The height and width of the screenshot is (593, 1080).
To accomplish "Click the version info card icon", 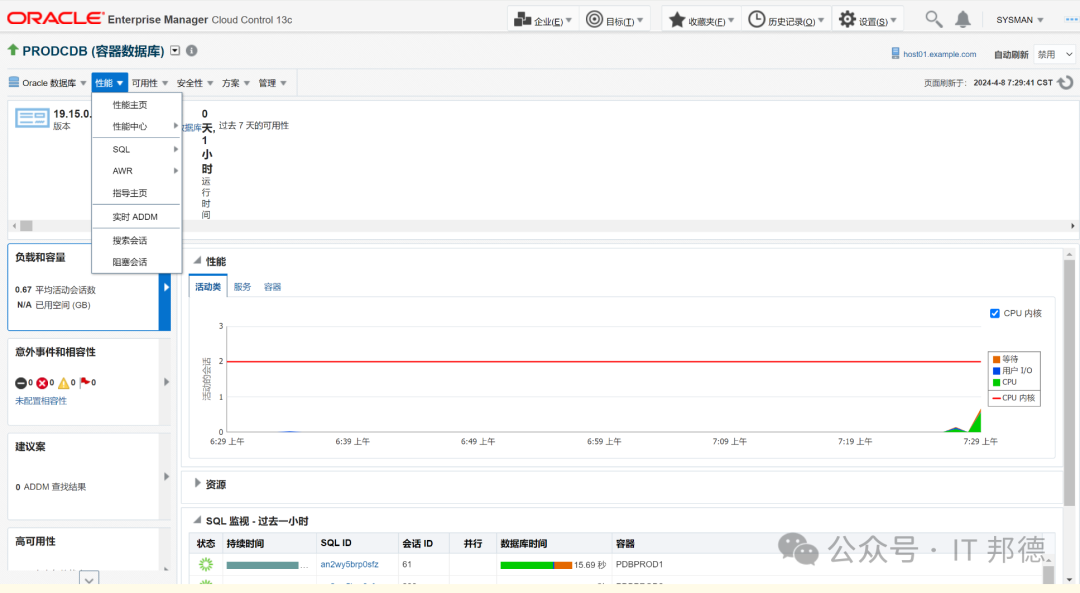I will point(32,118).
